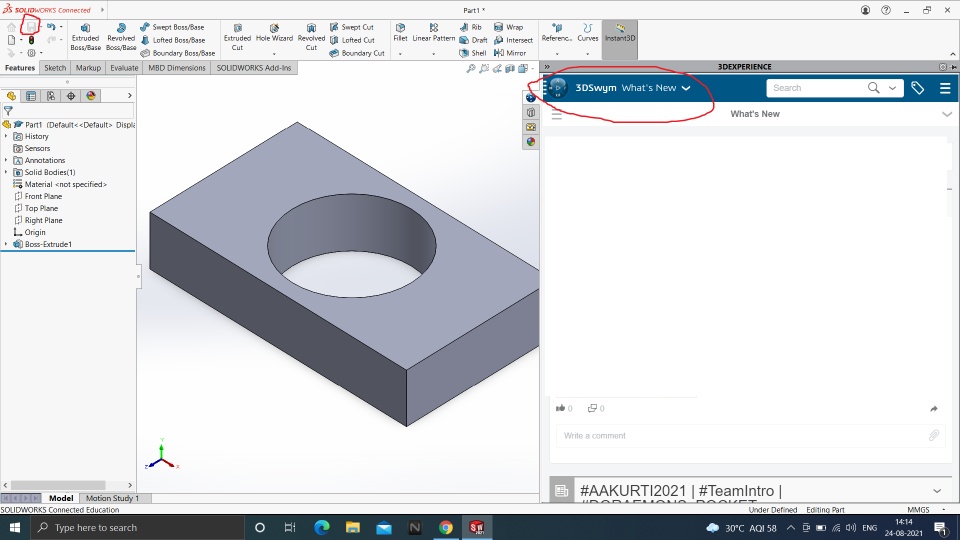Image resolution: width=960 pixels, height=540 pixels.
Task: Open the Linear Pattern dropdown arrow
Action: coord(433,54)
